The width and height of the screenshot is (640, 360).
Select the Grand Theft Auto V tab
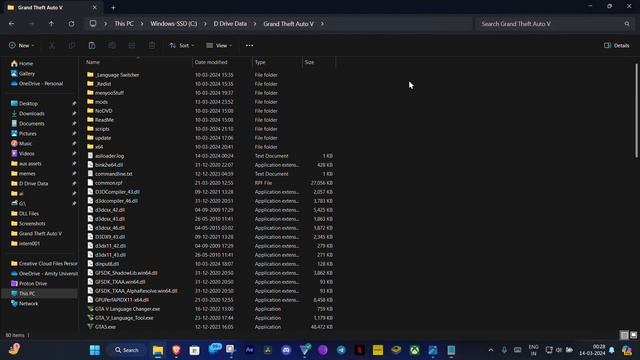(52, 7)
